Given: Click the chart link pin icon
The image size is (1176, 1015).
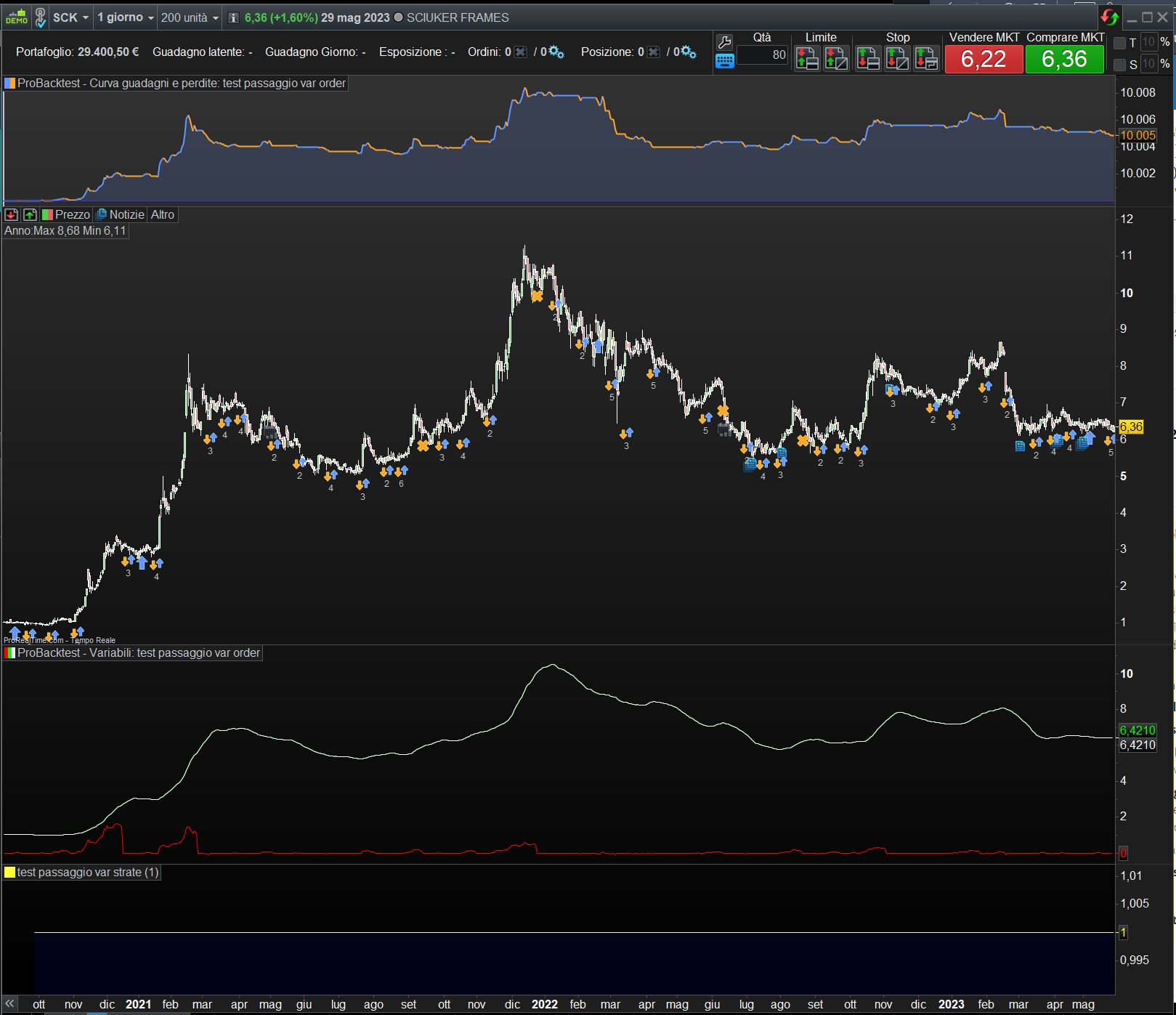Looking at the screenshot, I should point(41,17).
